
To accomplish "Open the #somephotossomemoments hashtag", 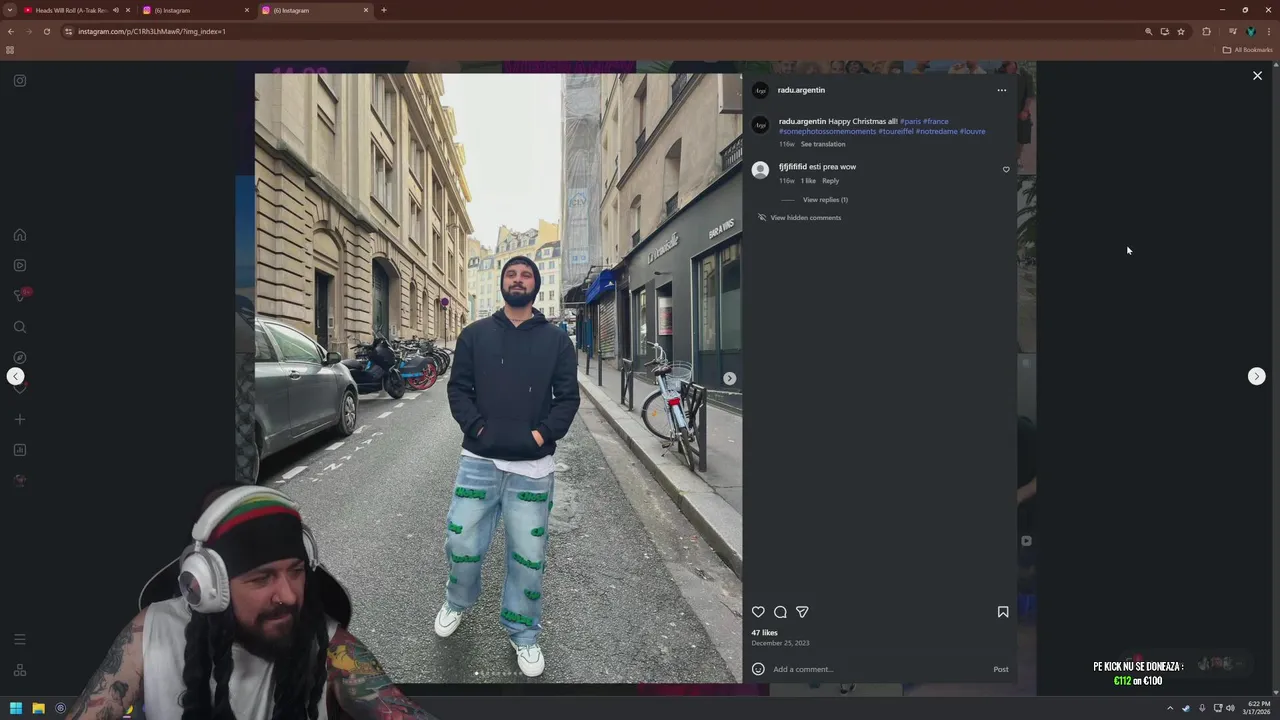I will coord(827,131).
